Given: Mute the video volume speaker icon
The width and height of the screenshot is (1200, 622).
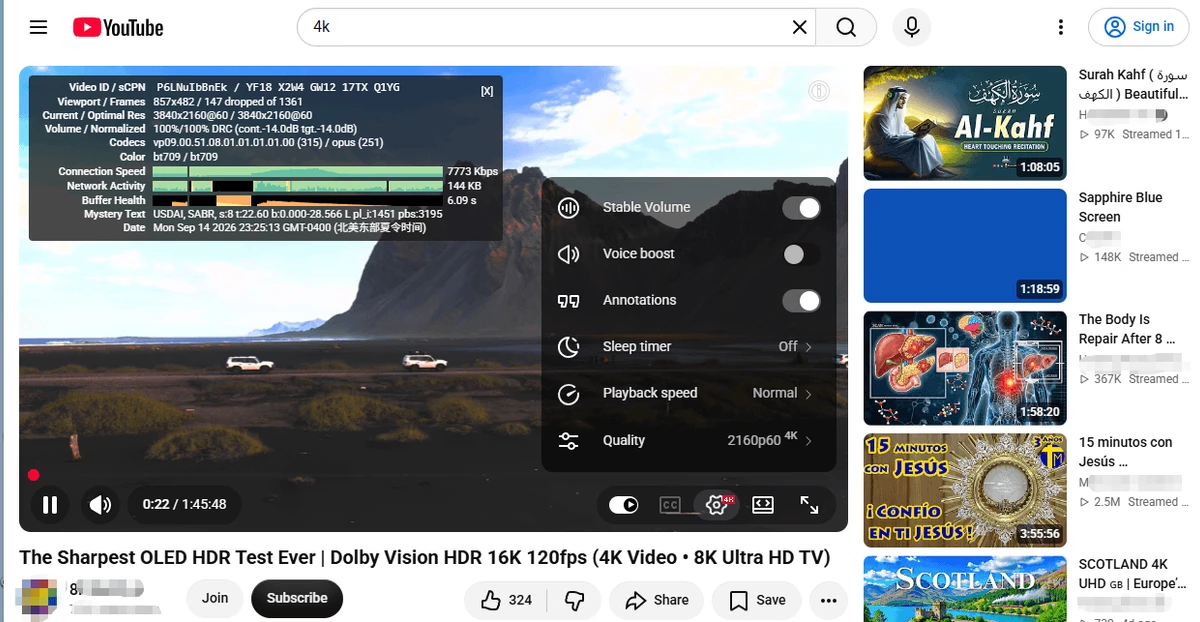Looking at the screenshot, I should (100, 505).
